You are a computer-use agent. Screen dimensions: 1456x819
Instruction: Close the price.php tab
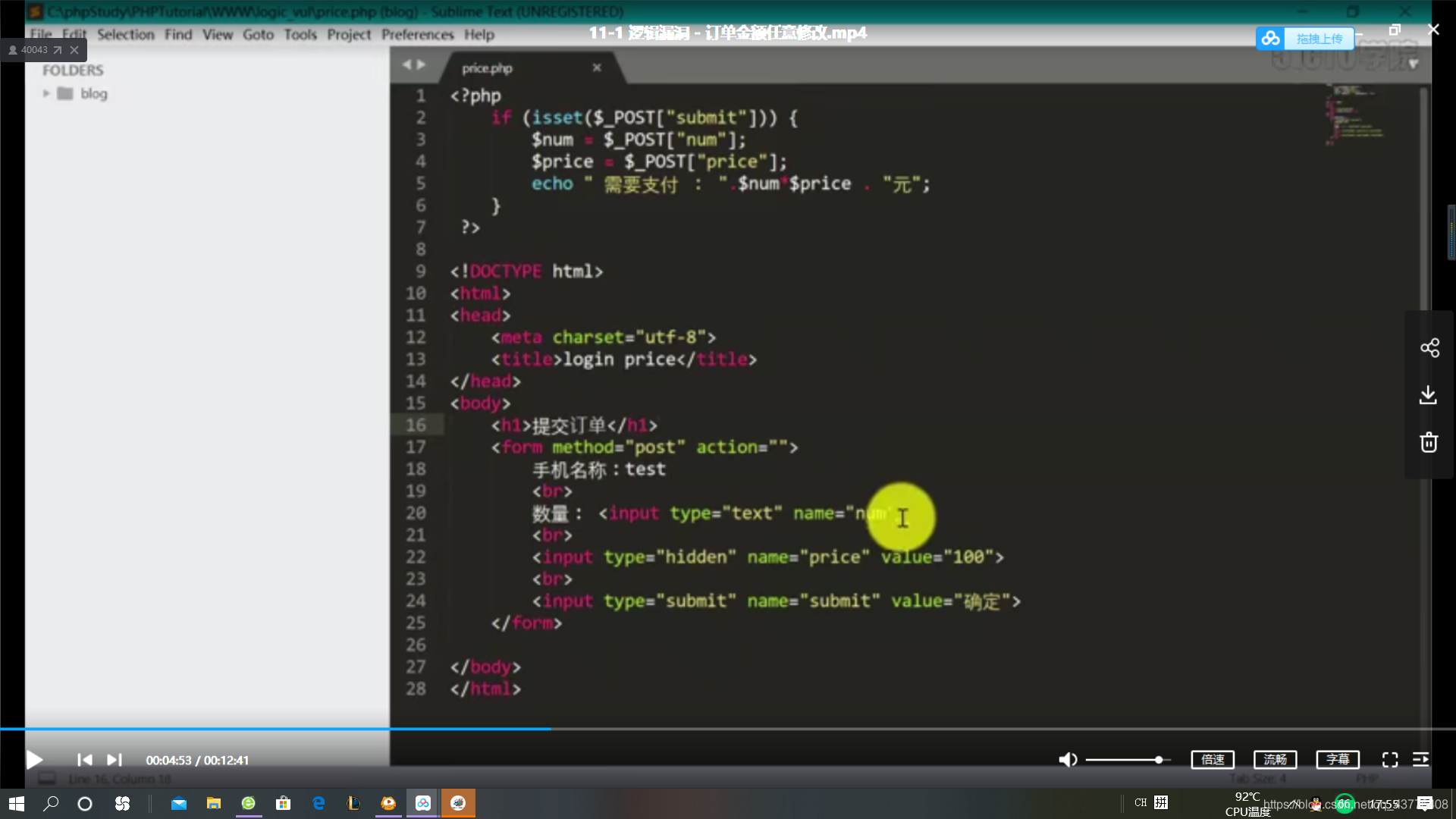point(597,67)
